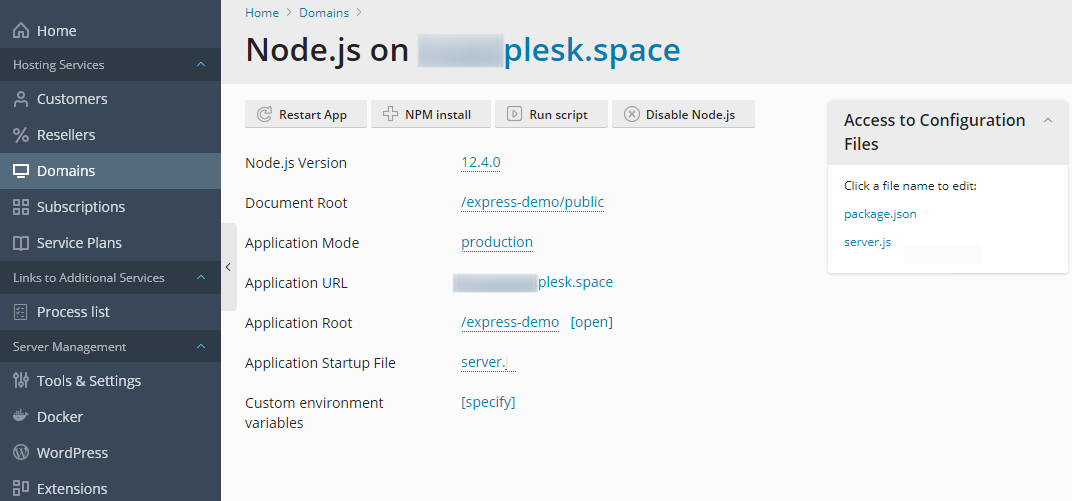Click the Resellers percent icon
This screenshot has width=1072, height=501.
21,135
